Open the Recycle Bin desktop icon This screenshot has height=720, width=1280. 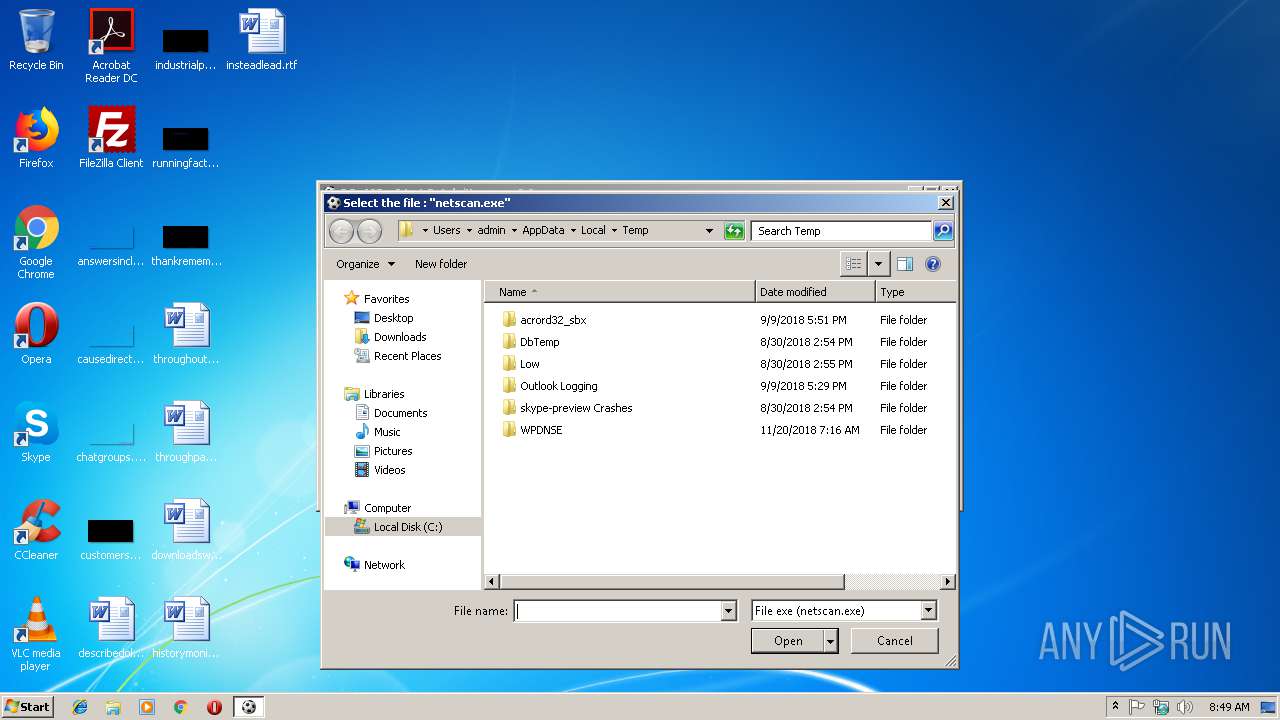point(36,40)
